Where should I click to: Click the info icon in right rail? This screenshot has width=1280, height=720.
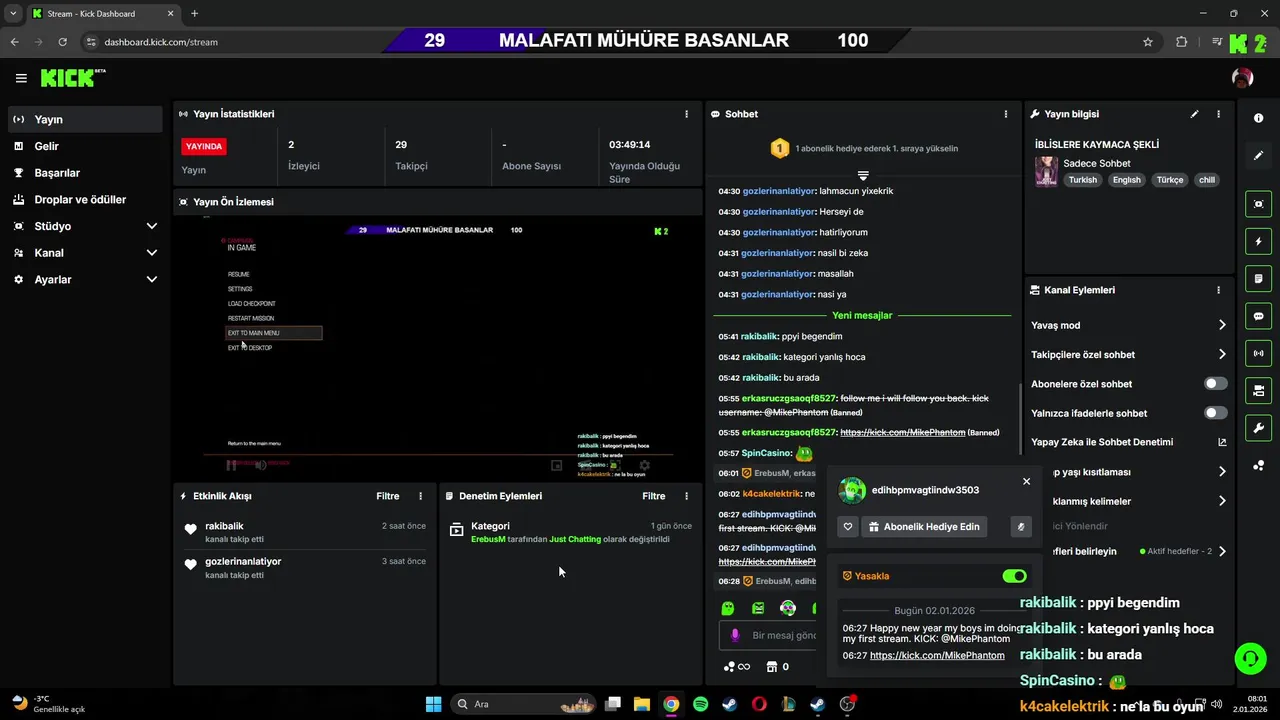coord(1258,118)
